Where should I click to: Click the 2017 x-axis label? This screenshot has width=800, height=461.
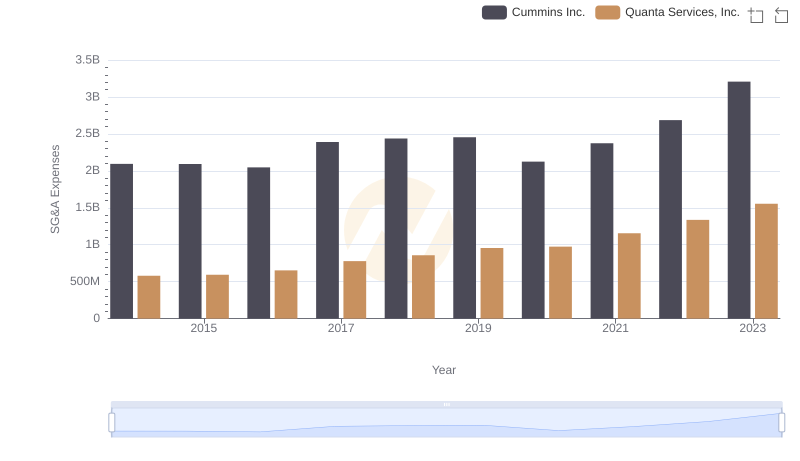tap(341, 328)
